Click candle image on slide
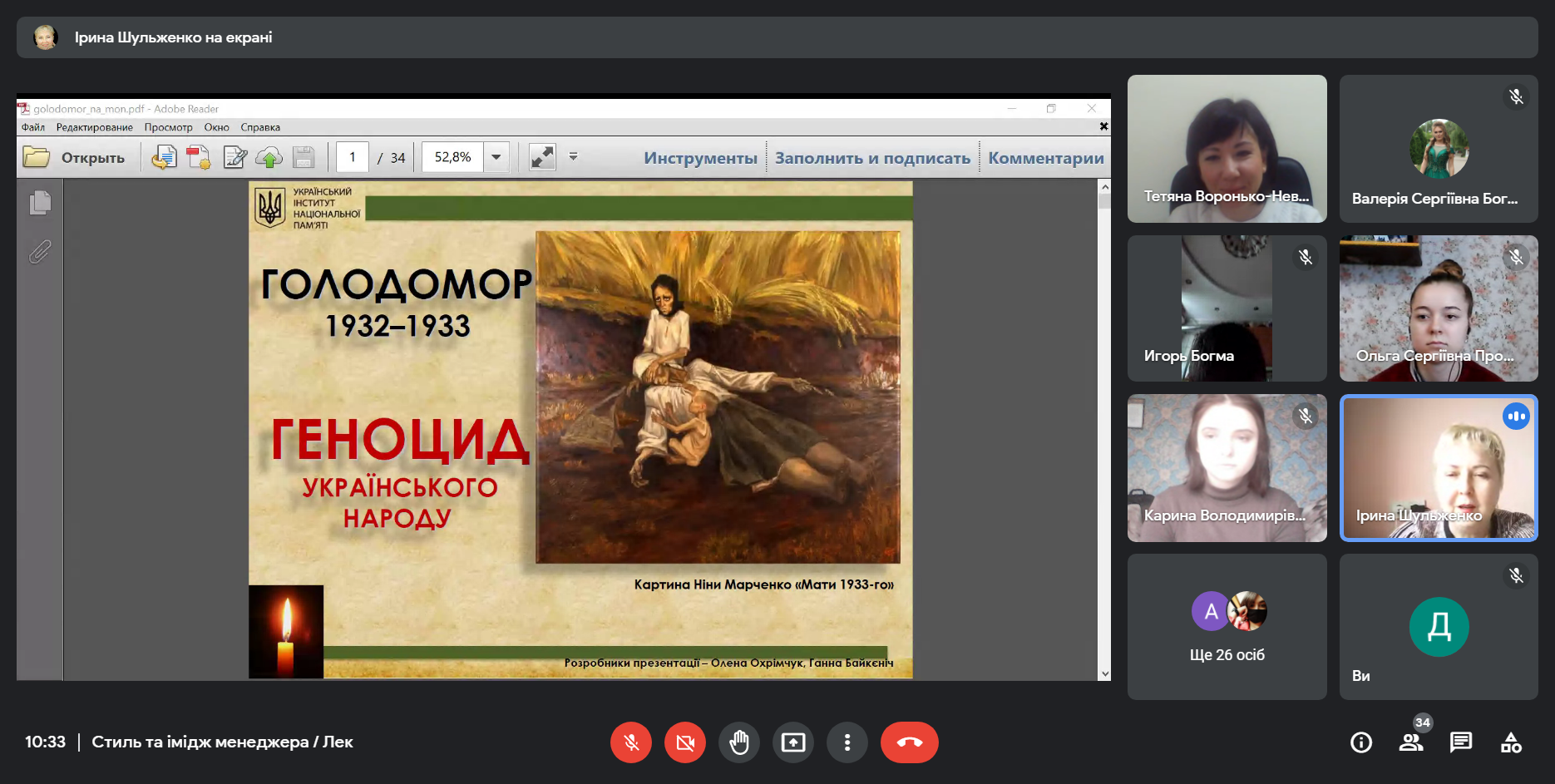The height and width of the screenshot is (784, 1555). click(x=286, y=632)
